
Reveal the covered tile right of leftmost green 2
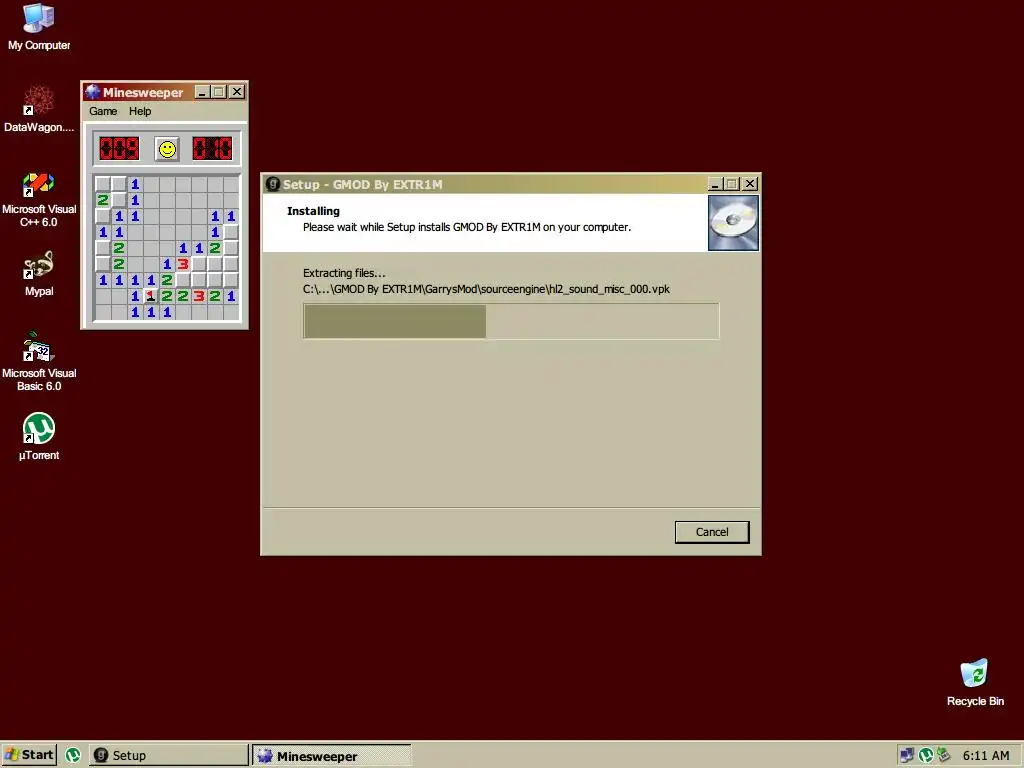[119, 200]
